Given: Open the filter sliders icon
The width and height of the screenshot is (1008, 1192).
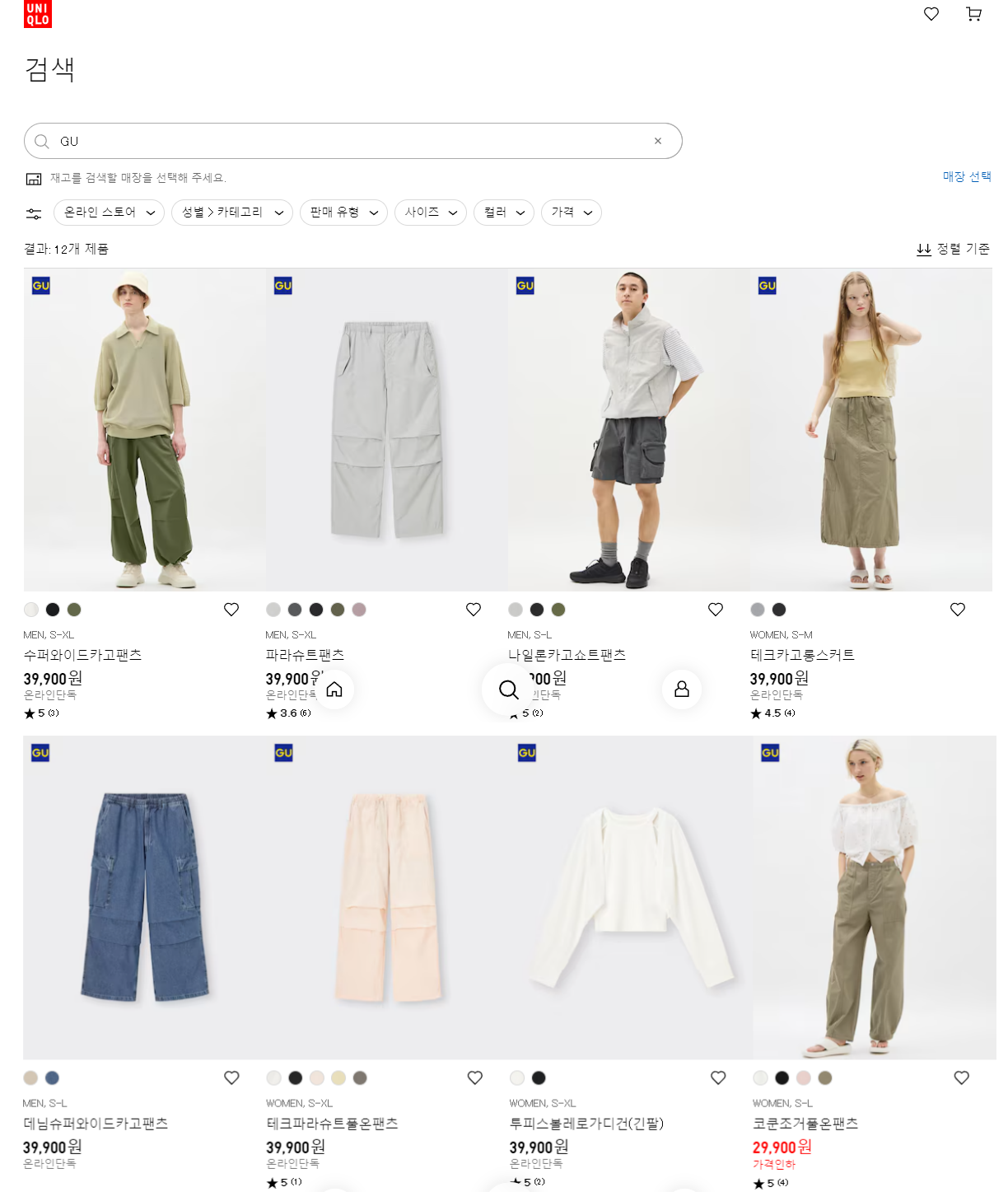Looking at the screenshot, I should click(34, 213).
